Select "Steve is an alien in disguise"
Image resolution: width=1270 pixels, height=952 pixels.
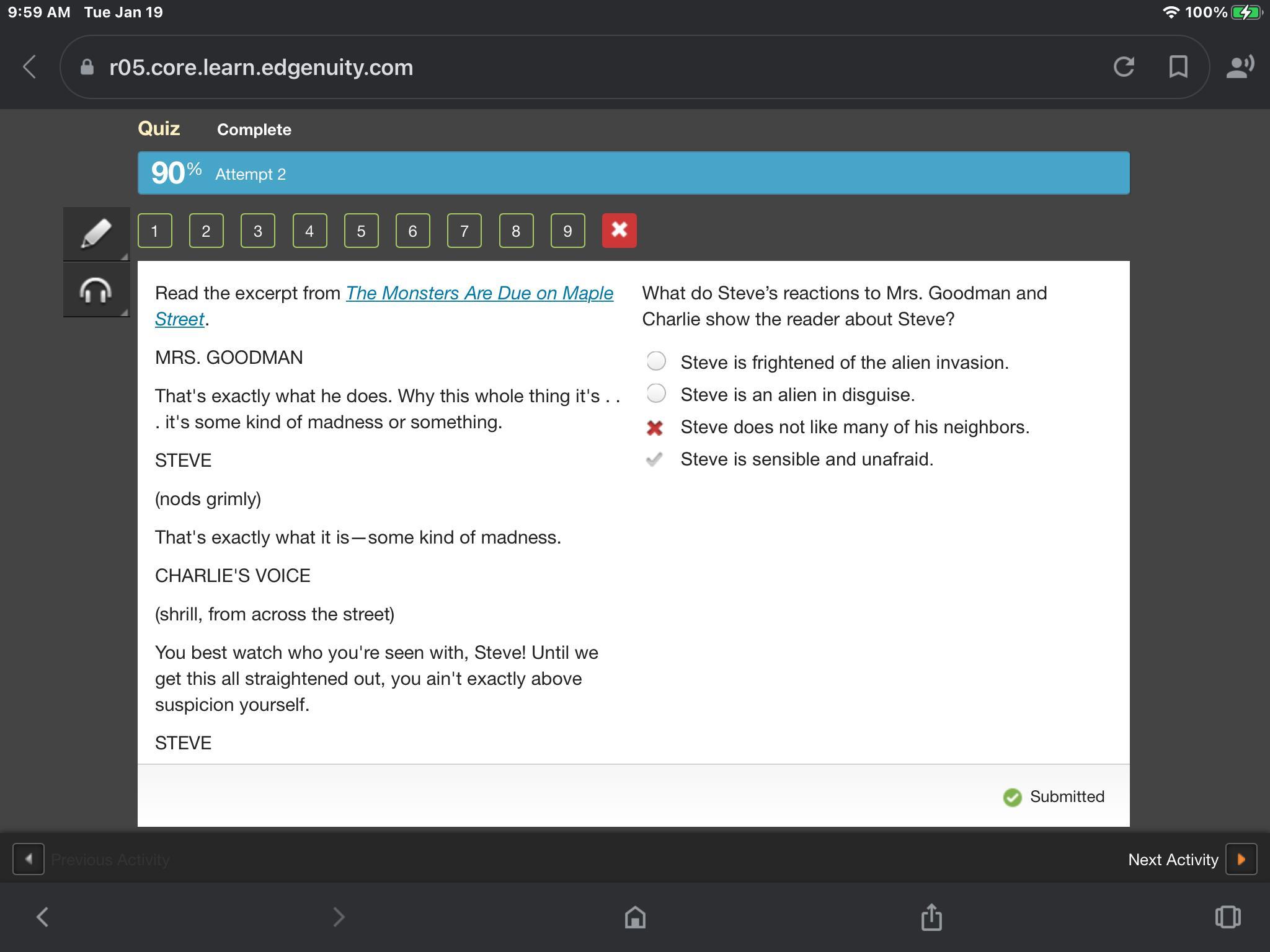pyautogui.click(x=656, y=394)
